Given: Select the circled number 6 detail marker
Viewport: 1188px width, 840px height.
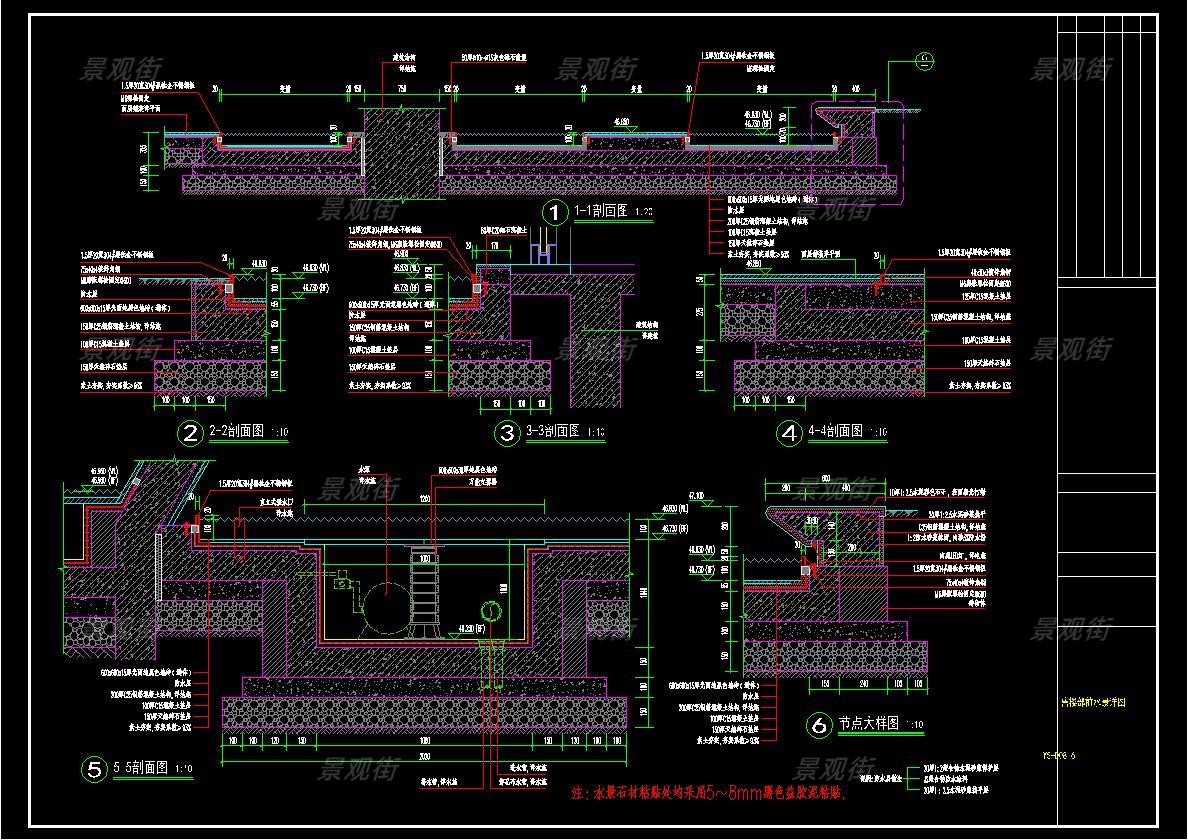Looking at the screenshot, I should pos(818,726).
